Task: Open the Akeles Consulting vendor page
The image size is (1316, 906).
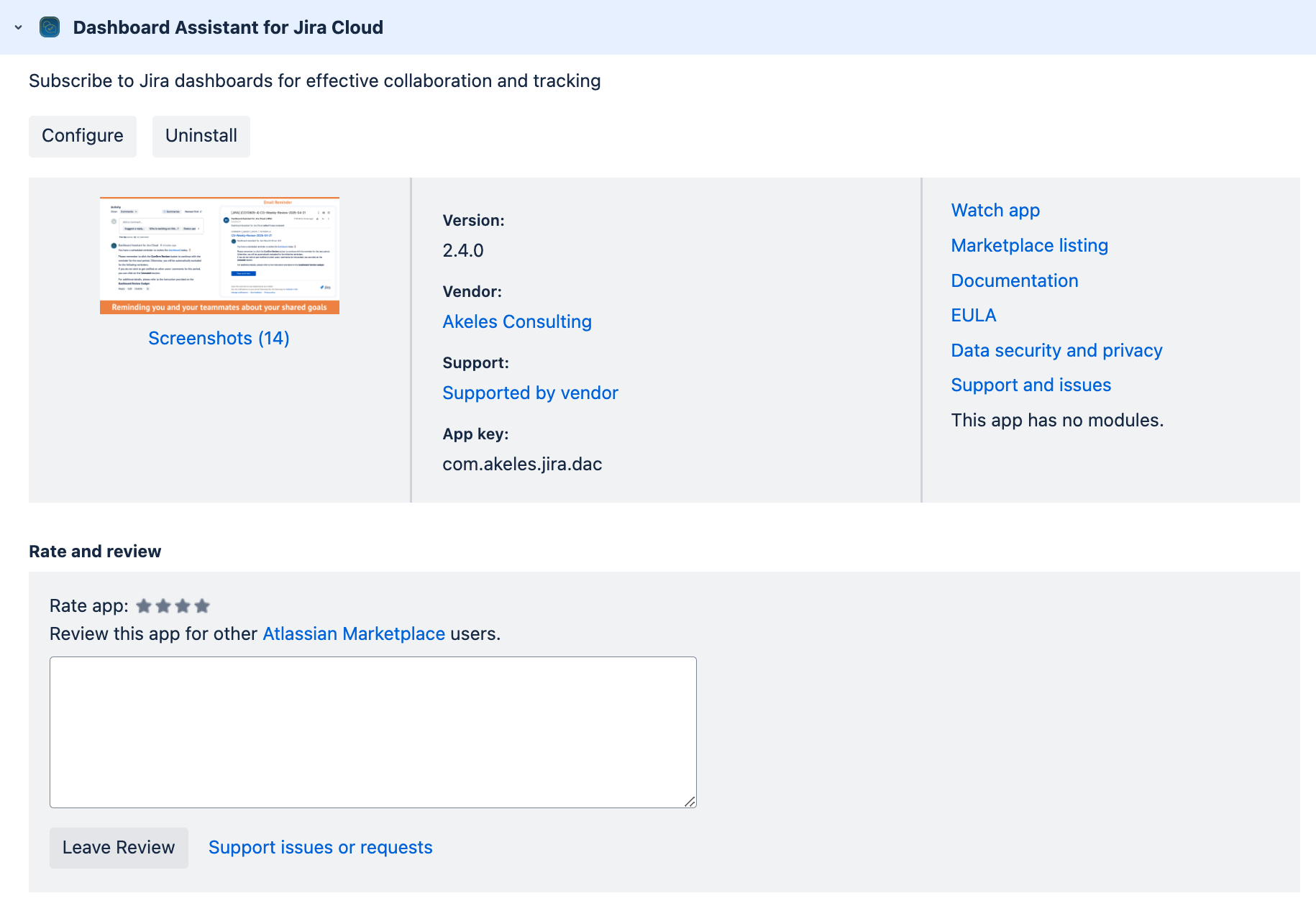Action: point(516,321)
